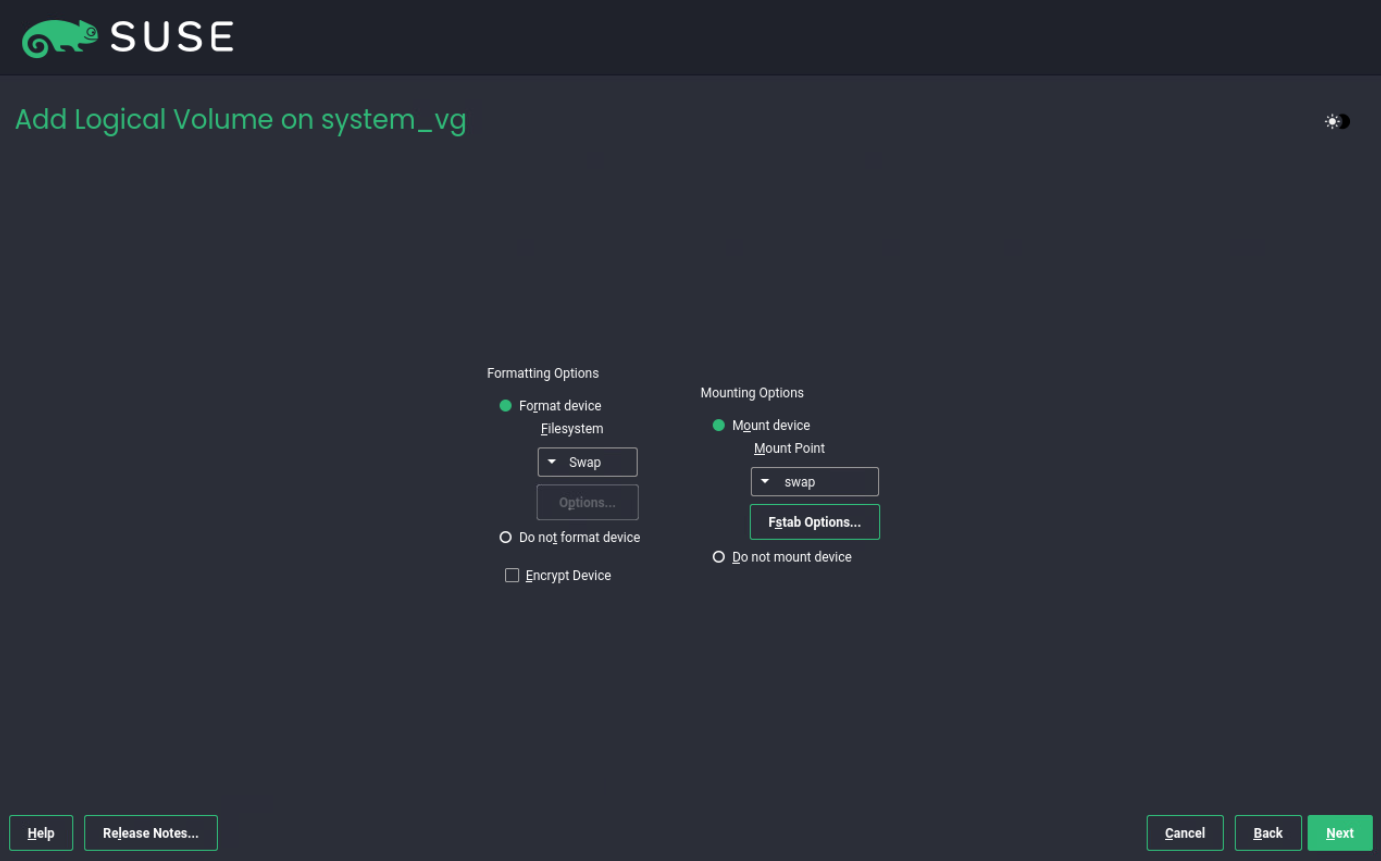Screen dimensions: 1381x861
Task: Click the SUSE chameleon logo
Action: [x=61, y=38]
